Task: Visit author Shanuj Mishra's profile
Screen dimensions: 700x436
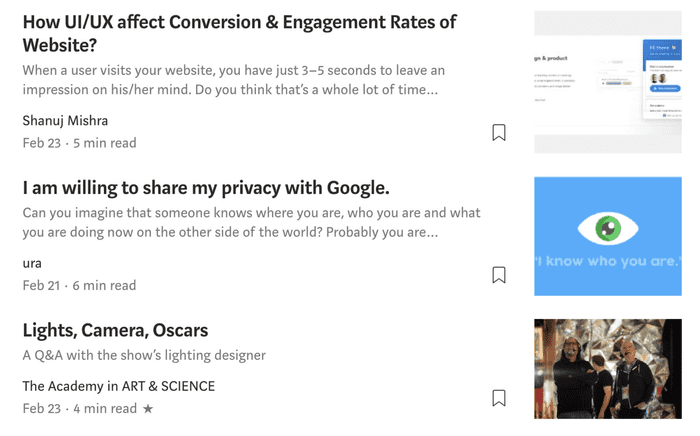Action: coord(65,121)
